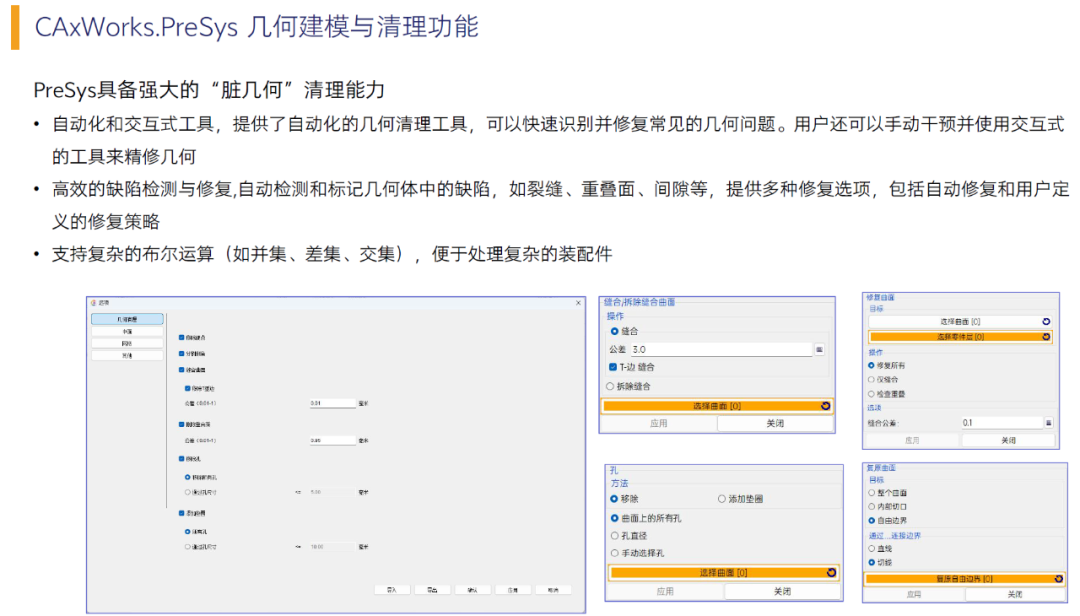Screen dimensions: 1080x616
Task: Select the 手动选择孔 radio option
Action: [614, 553]
